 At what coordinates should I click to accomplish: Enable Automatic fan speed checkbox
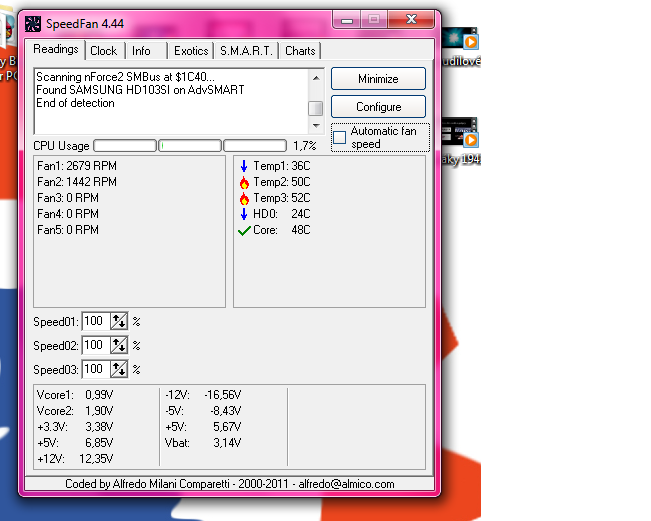pyautogui.click(x=340, y=137)
